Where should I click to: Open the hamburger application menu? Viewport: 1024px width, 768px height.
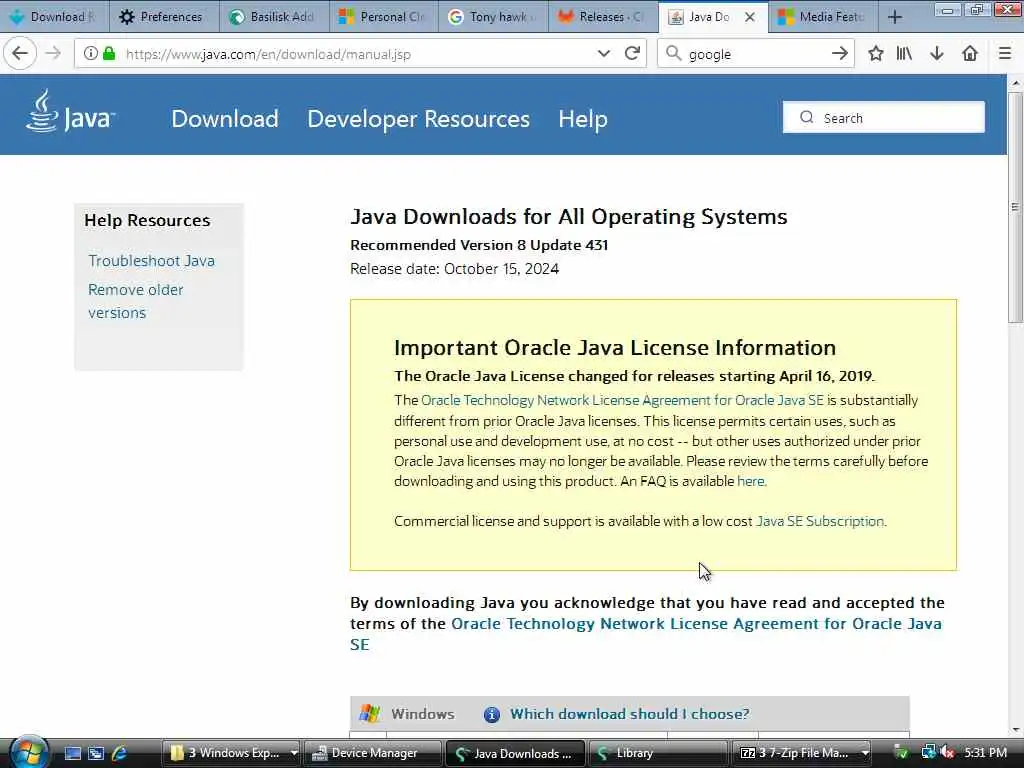pos(1005,53)
